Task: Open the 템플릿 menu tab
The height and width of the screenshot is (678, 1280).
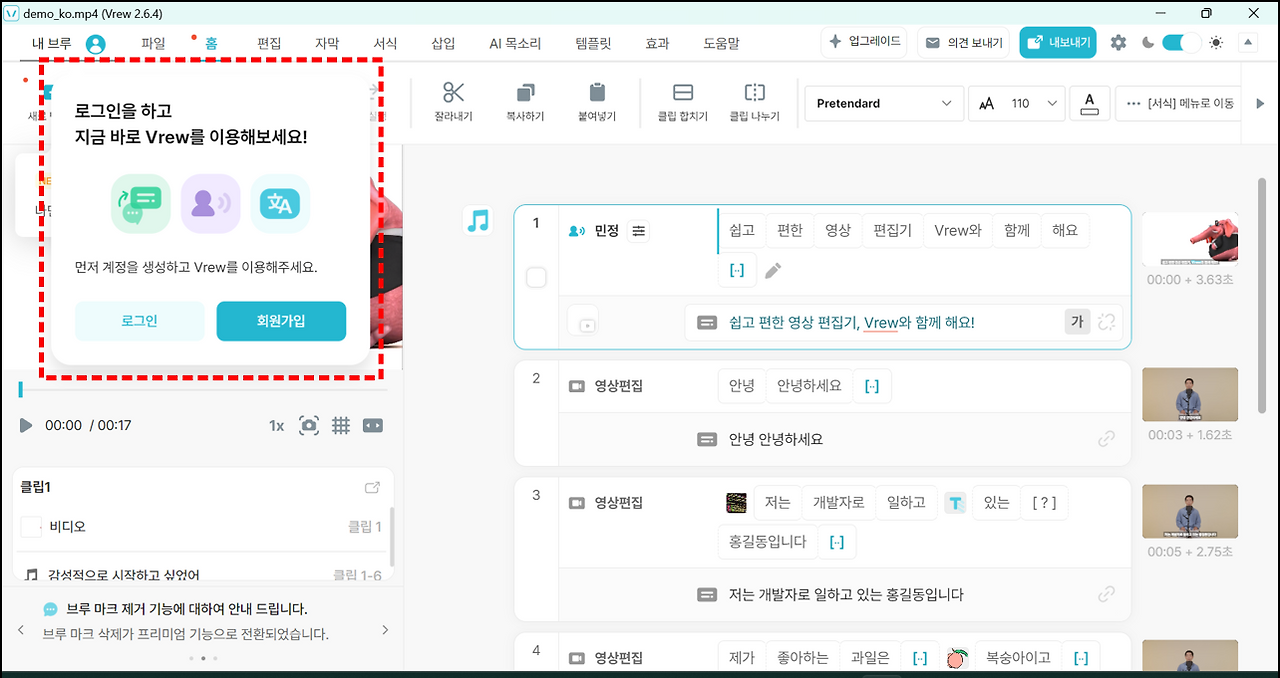Action: tap(593, 43)
